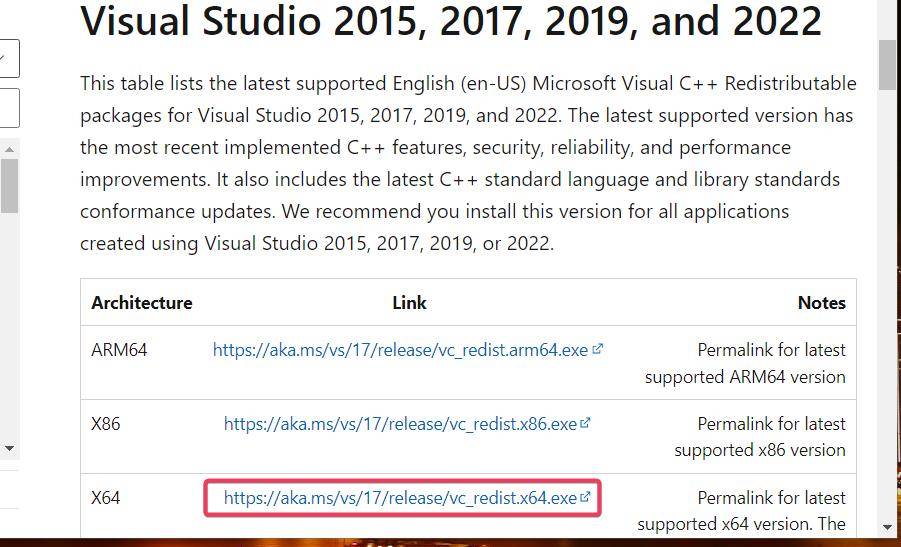Open the X86 vc_redist.x86.exe download link
This screenshot has width=901, height=547.
click(400, 423)
